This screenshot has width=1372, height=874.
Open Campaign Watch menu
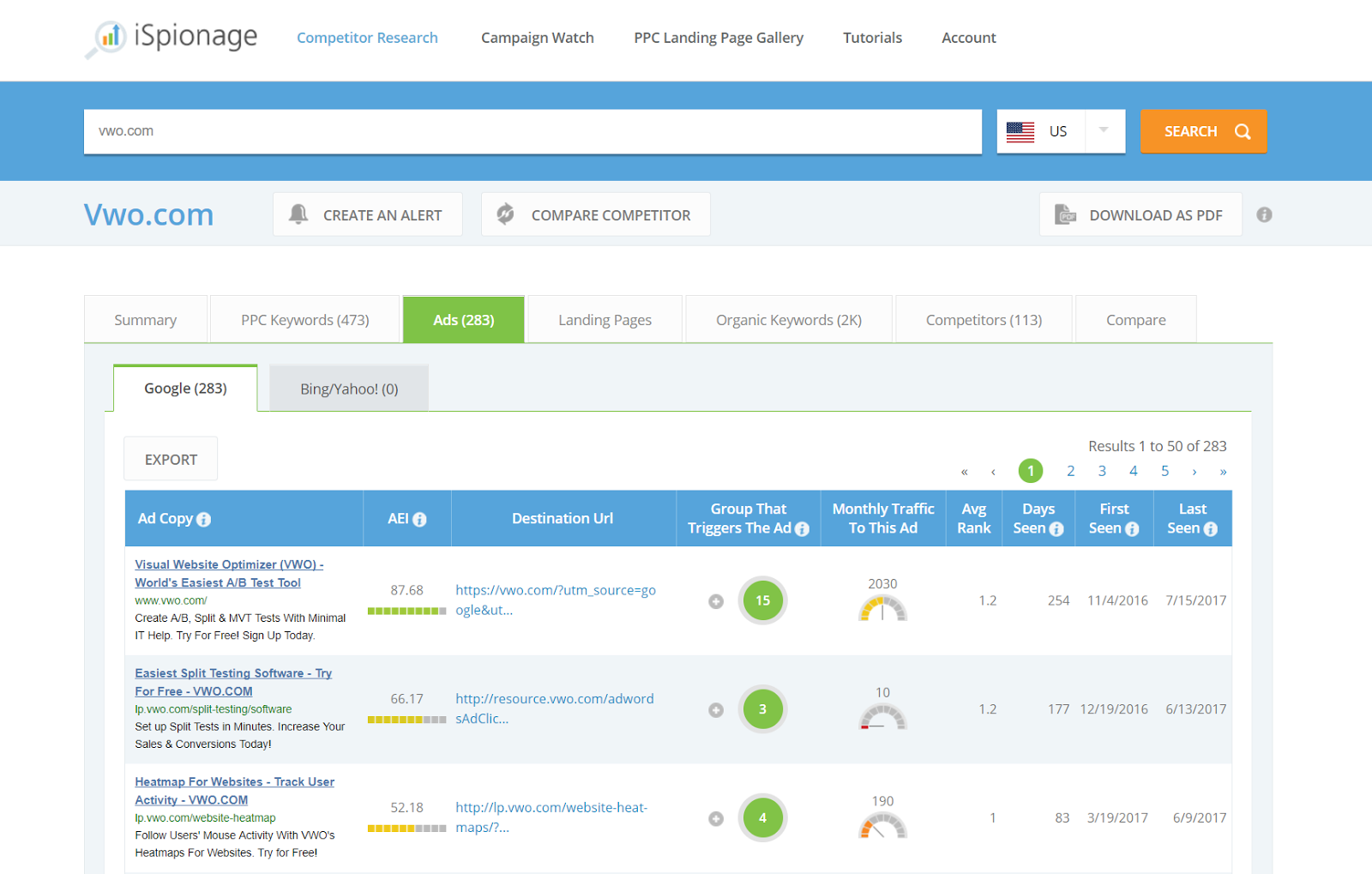[538, 38]
